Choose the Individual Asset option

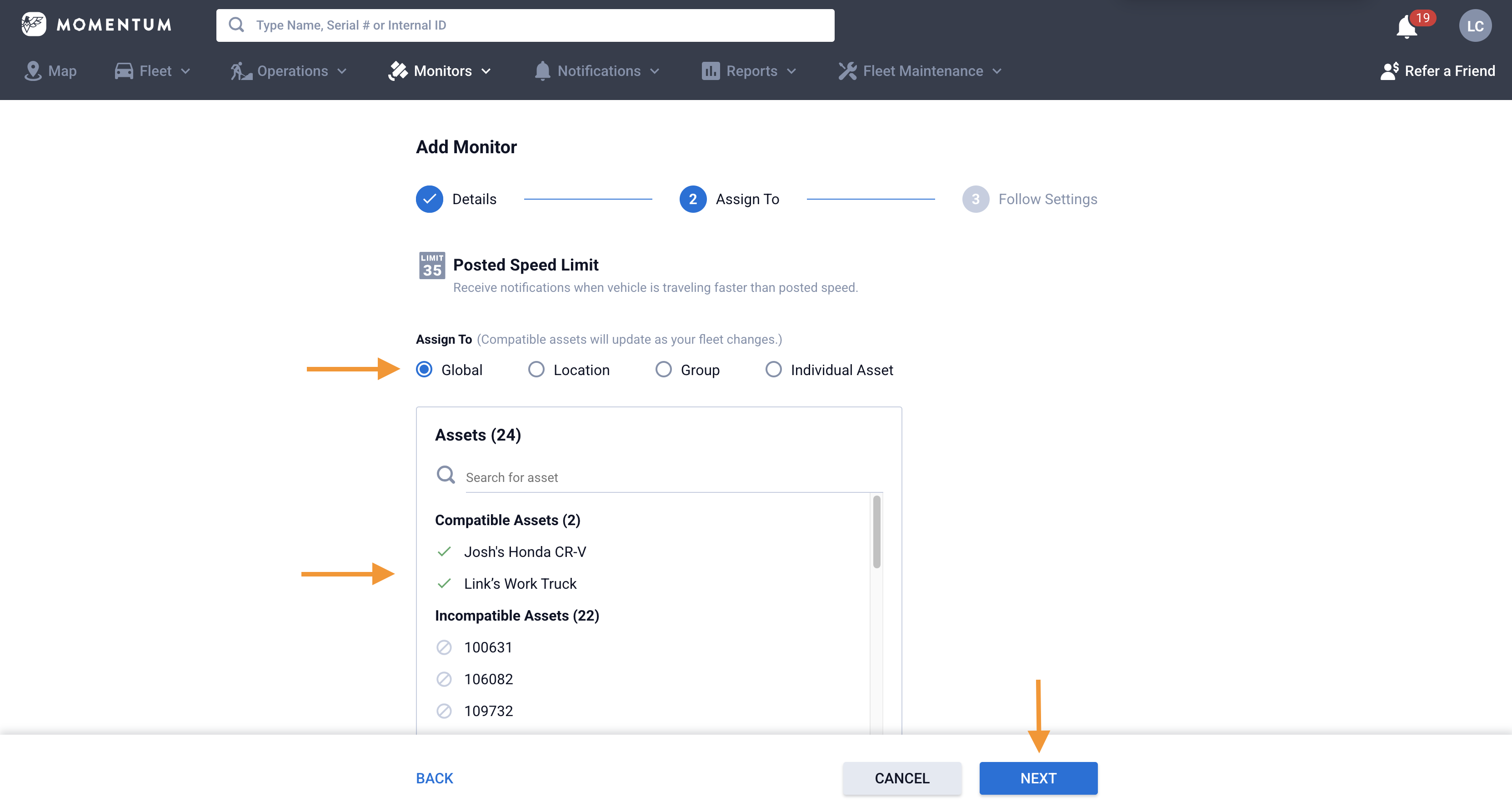tap(774, 369)
